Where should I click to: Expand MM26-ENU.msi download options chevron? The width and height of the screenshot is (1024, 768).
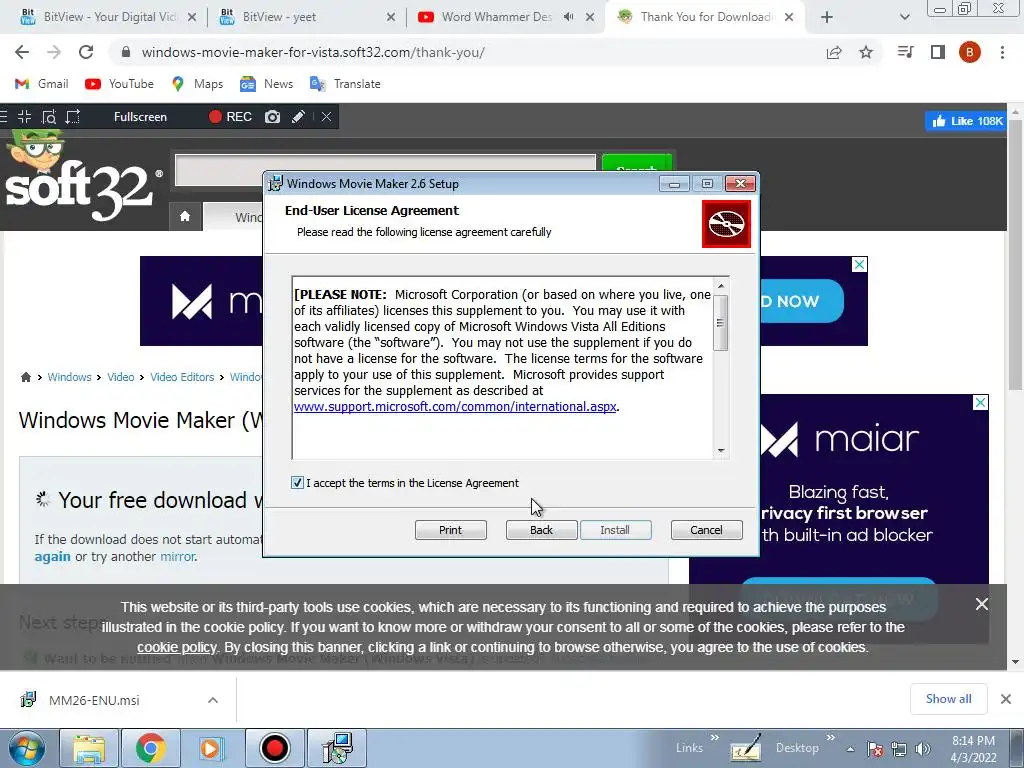(x=213, y=700)
